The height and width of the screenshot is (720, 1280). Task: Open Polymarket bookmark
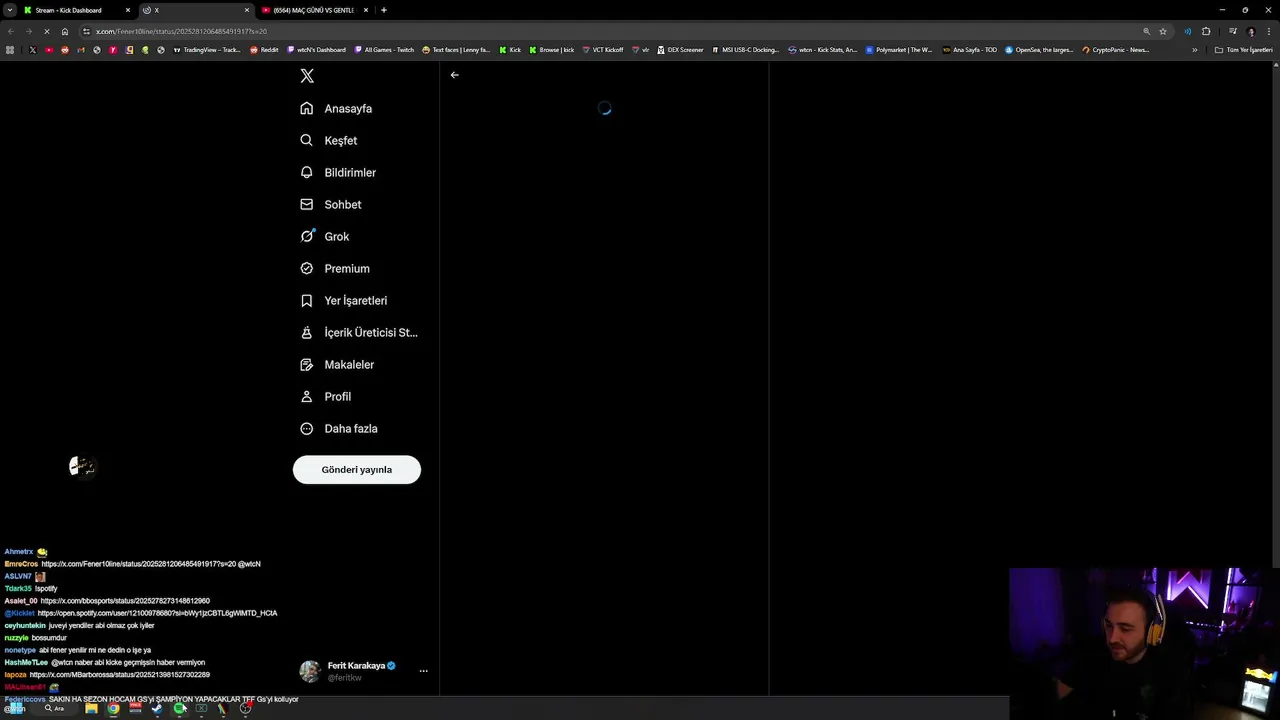click(x=899, y=50)
